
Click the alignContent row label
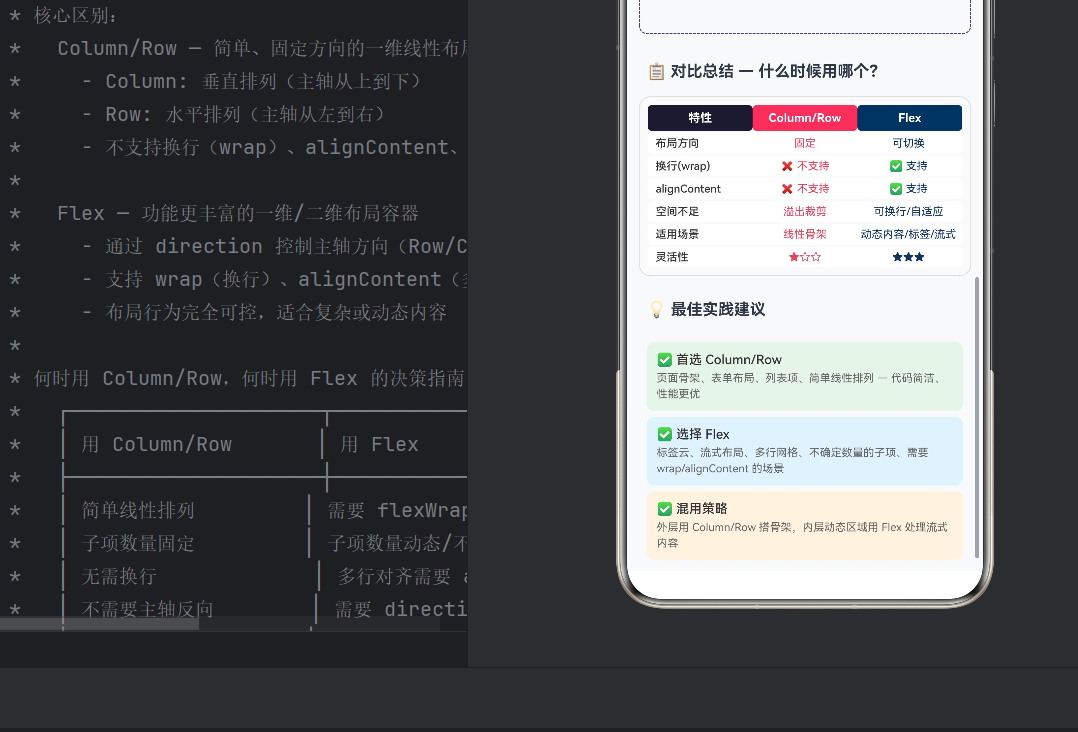point(688,188)
